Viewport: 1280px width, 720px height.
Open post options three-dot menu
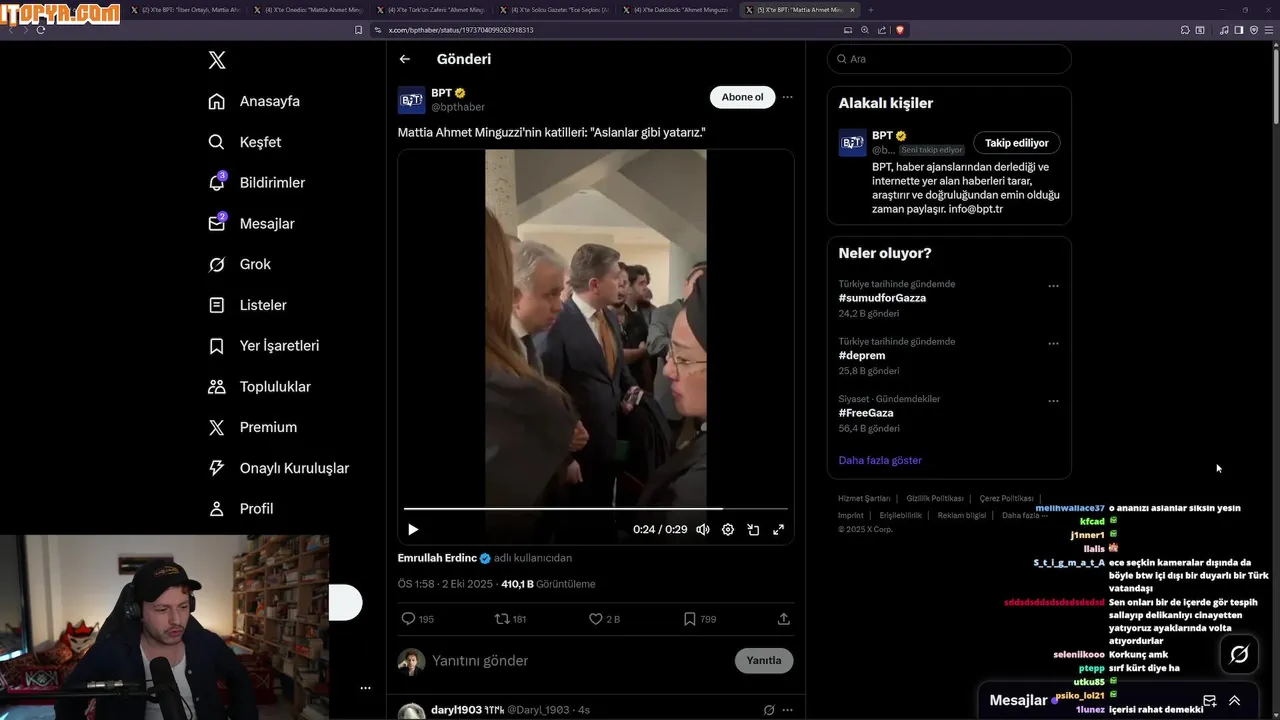pos(787,97)
